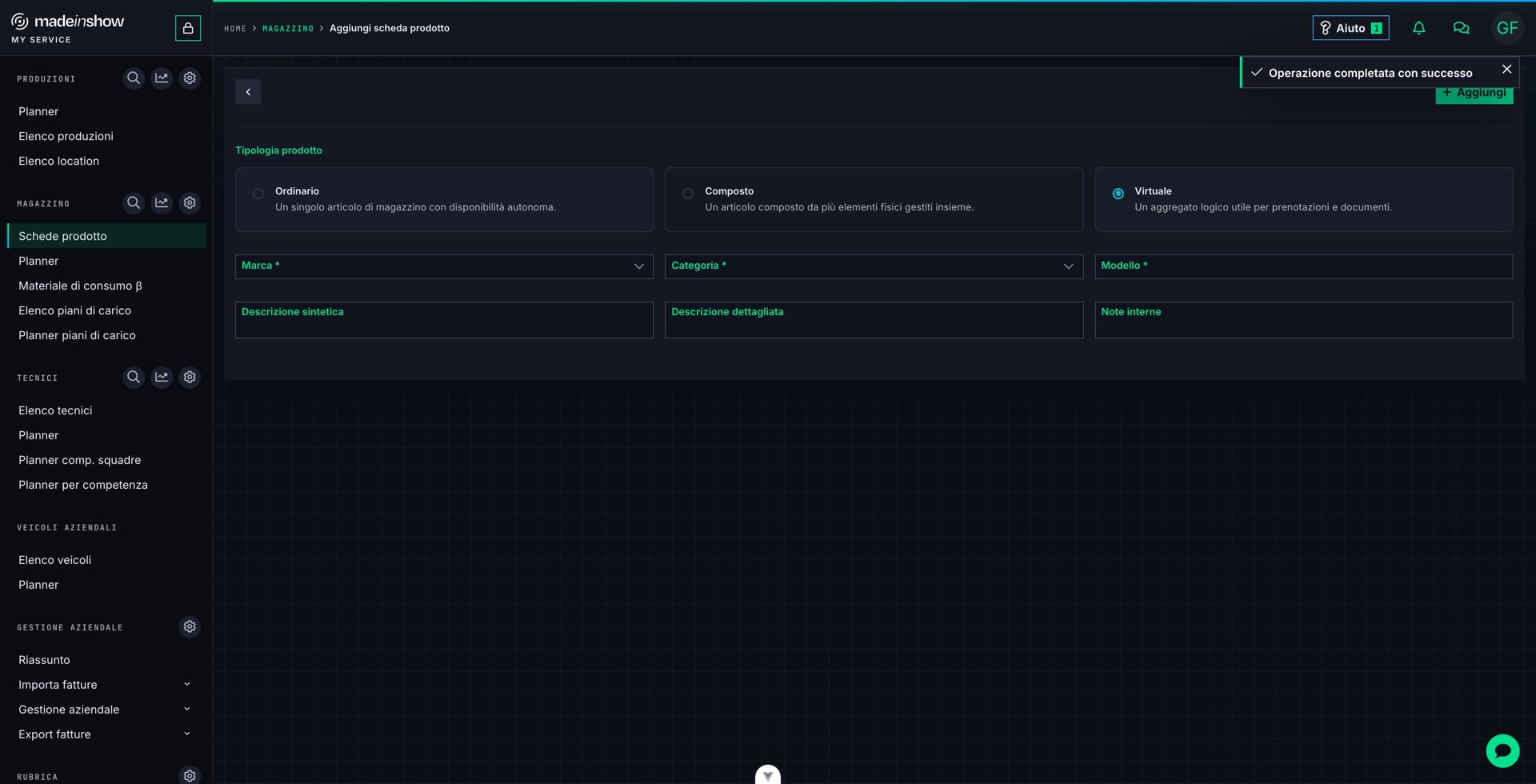Dismiss the success notification

(1506, 70)
